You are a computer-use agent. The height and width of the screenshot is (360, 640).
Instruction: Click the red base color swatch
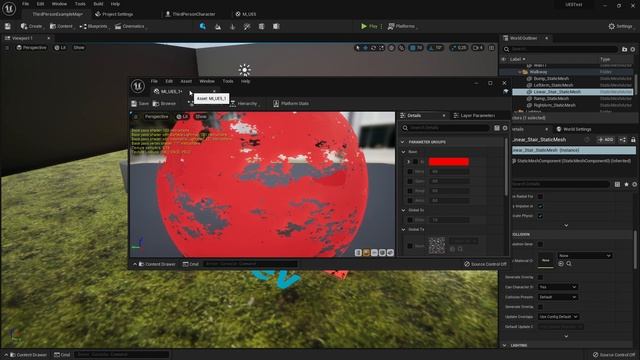[x=449, y=162]
